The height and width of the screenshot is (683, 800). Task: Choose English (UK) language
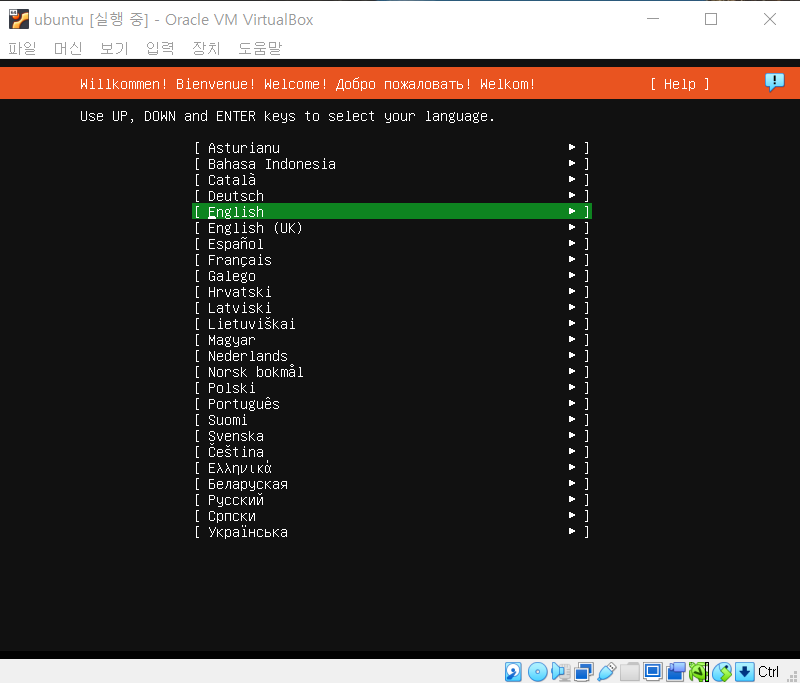click(x=392, y=228)
